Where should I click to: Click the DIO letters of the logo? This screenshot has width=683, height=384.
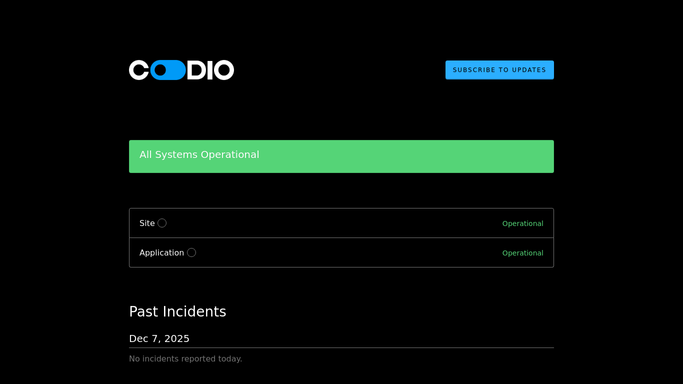coord(211,70)
